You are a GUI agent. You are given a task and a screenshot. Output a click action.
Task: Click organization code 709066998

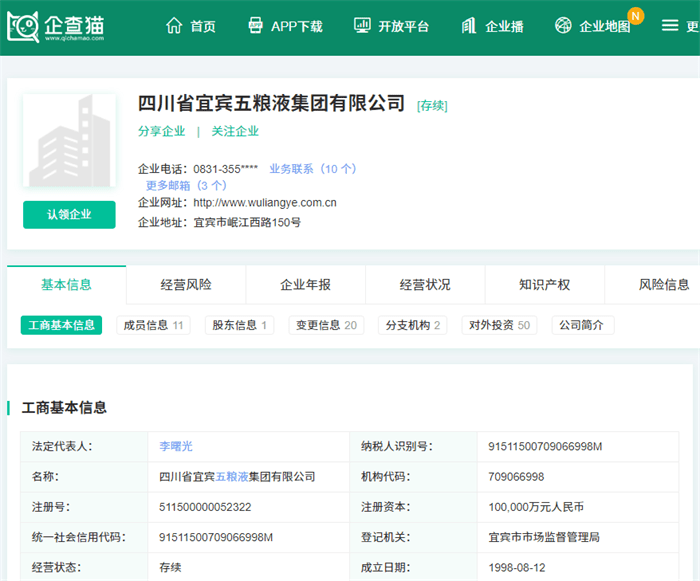(516, 477)
